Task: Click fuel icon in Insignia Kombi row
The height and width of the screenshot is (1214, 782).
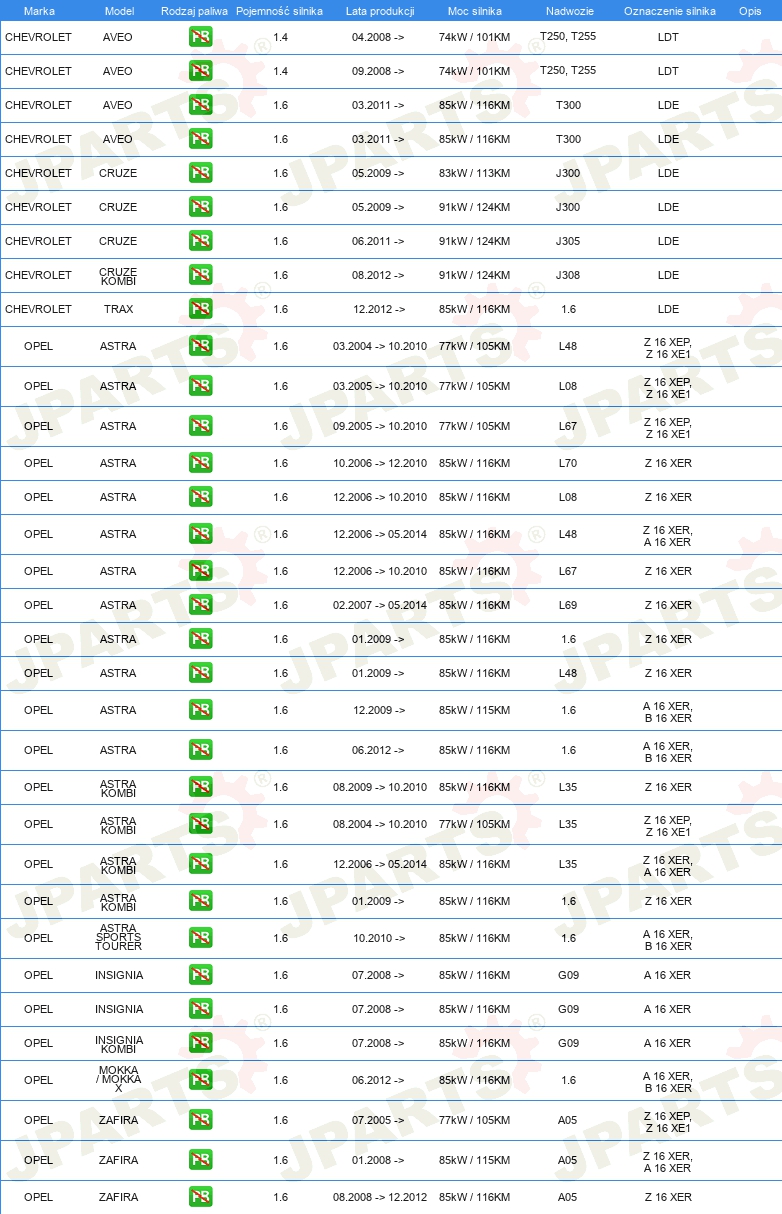Action: coord(200,1043)
